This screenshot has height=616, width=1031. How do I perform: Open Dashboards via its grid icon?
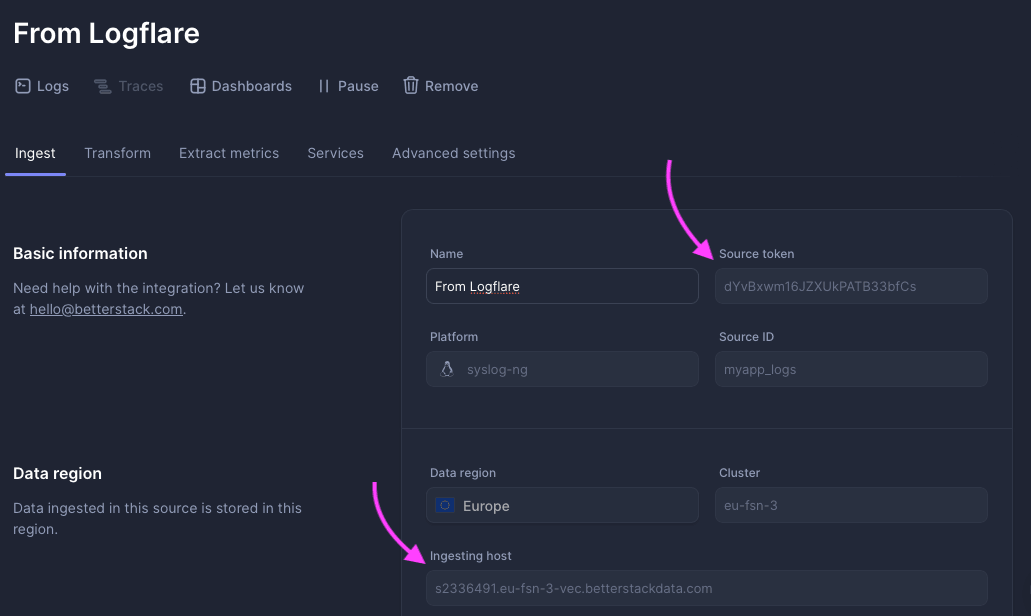pos(198,86)
